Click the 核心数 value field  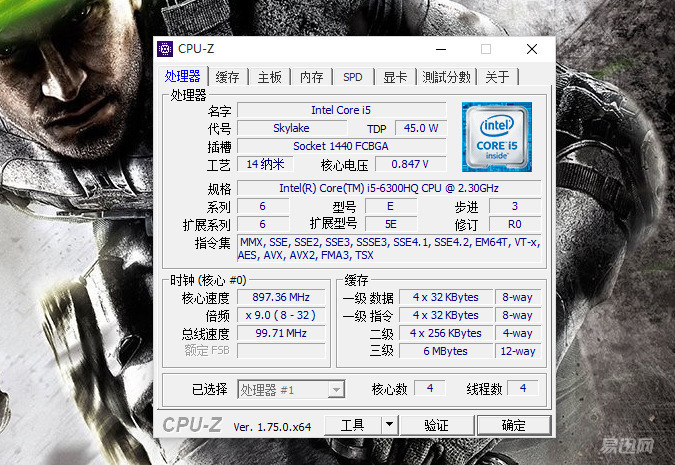(x=430, y=388)
